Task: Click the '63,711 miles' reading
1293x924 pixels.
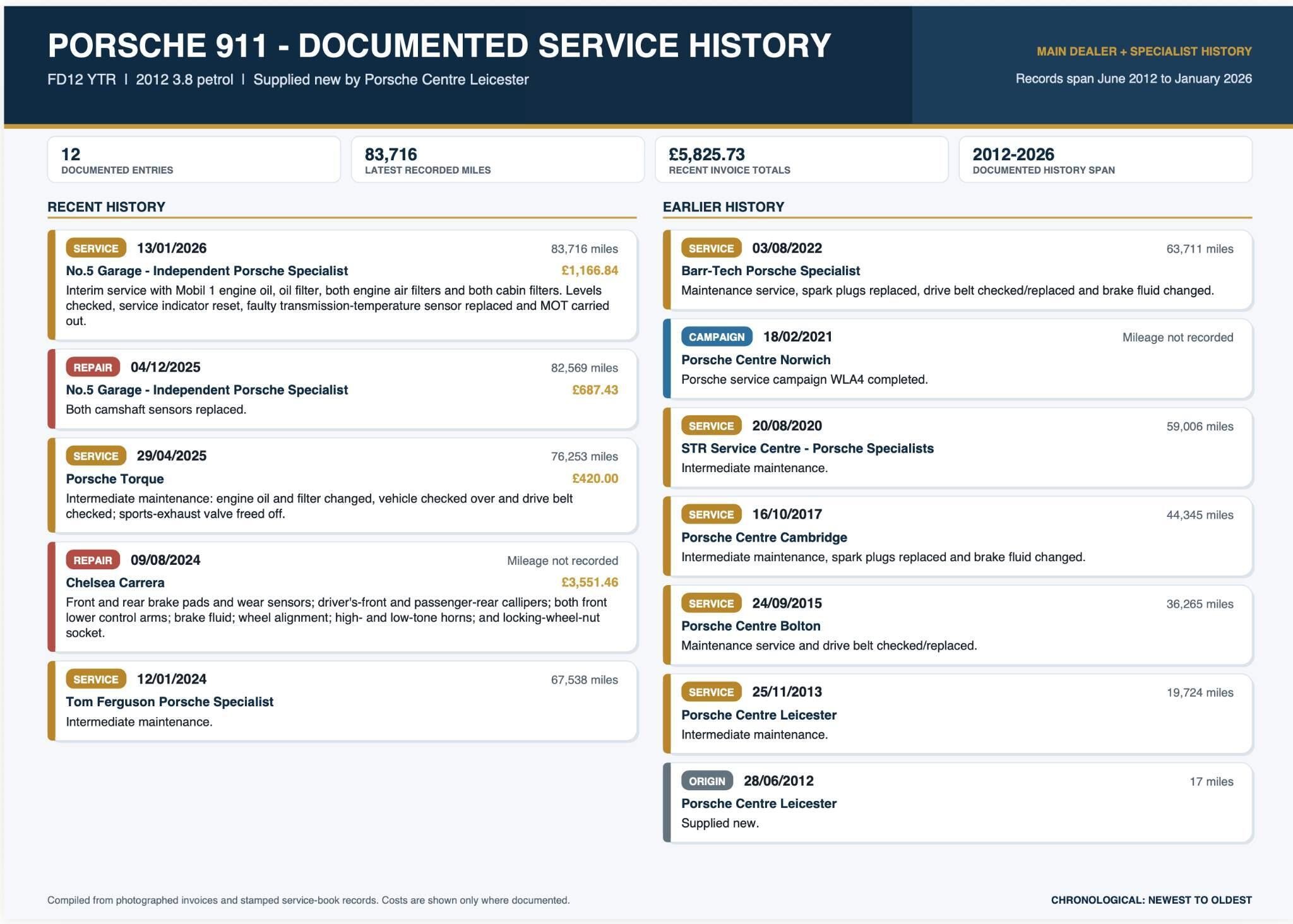Action: pos(1200,249)
